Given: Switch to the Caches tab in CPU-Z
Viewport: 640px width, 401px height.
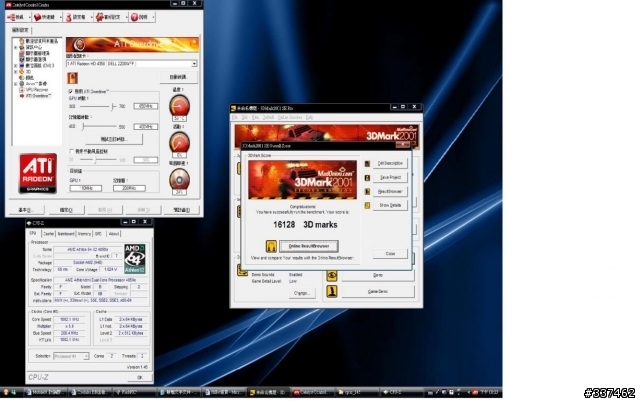Looking at the screenshot, I should [x=49, y=234].
